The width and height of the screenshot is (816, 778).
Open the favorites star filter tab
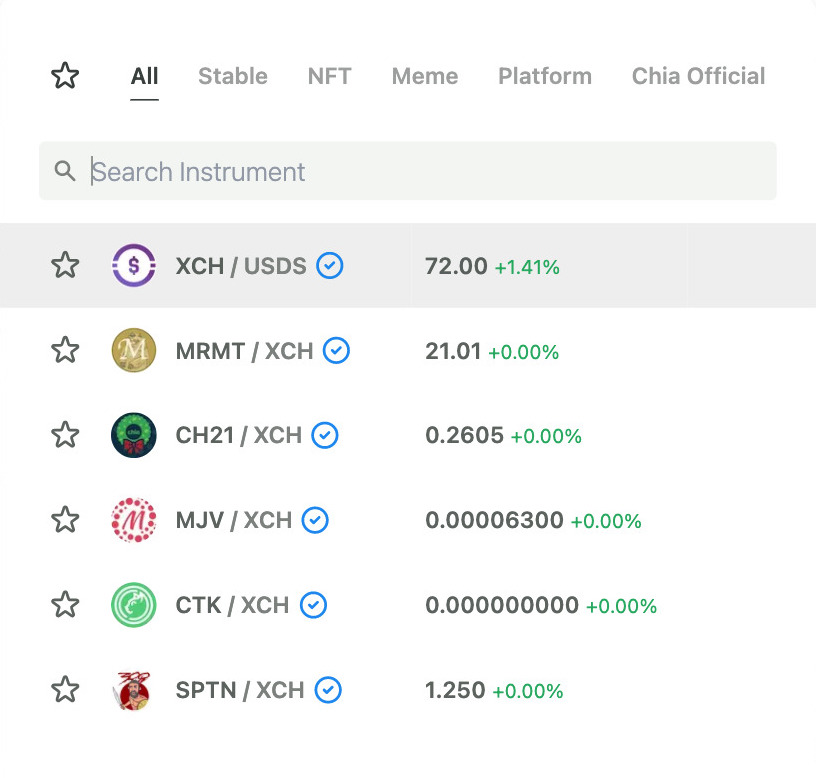click(x=65, y=76)
